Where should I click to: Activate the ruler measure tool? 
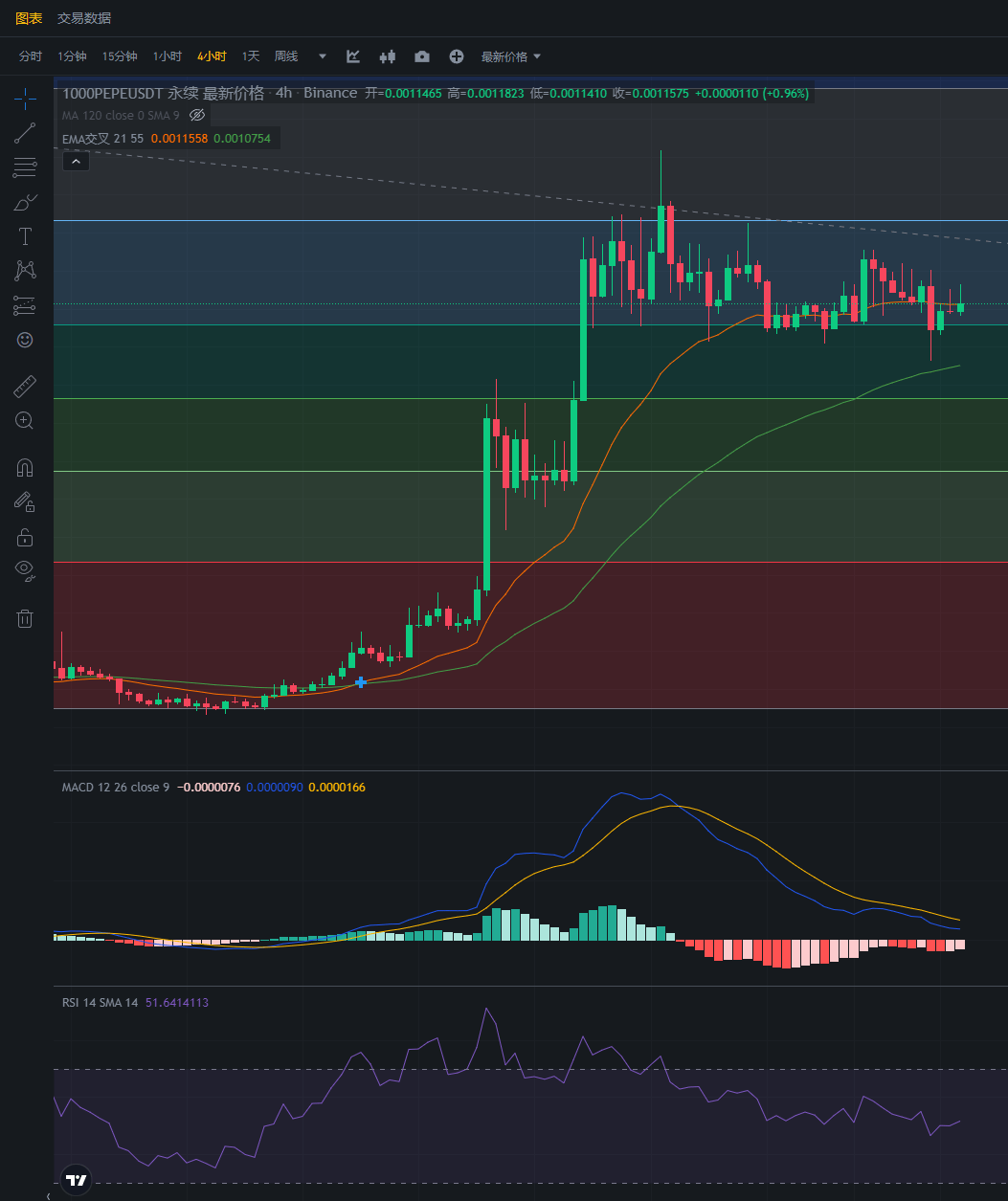click(x=25, y=388)
